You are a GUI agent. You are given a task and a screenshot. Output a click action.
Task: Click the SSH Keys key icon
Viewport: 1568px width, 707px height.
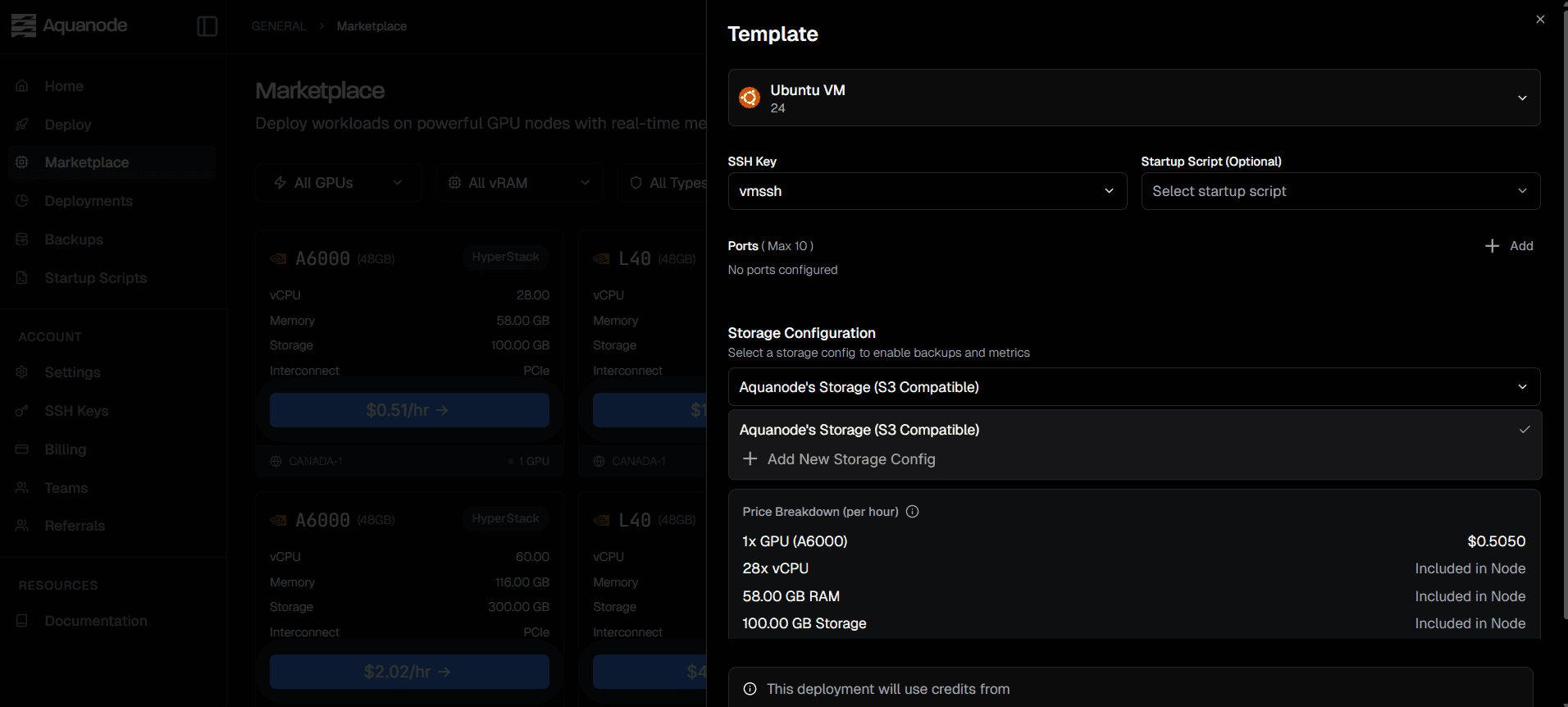pyautogui.click(x=22, y=411)
